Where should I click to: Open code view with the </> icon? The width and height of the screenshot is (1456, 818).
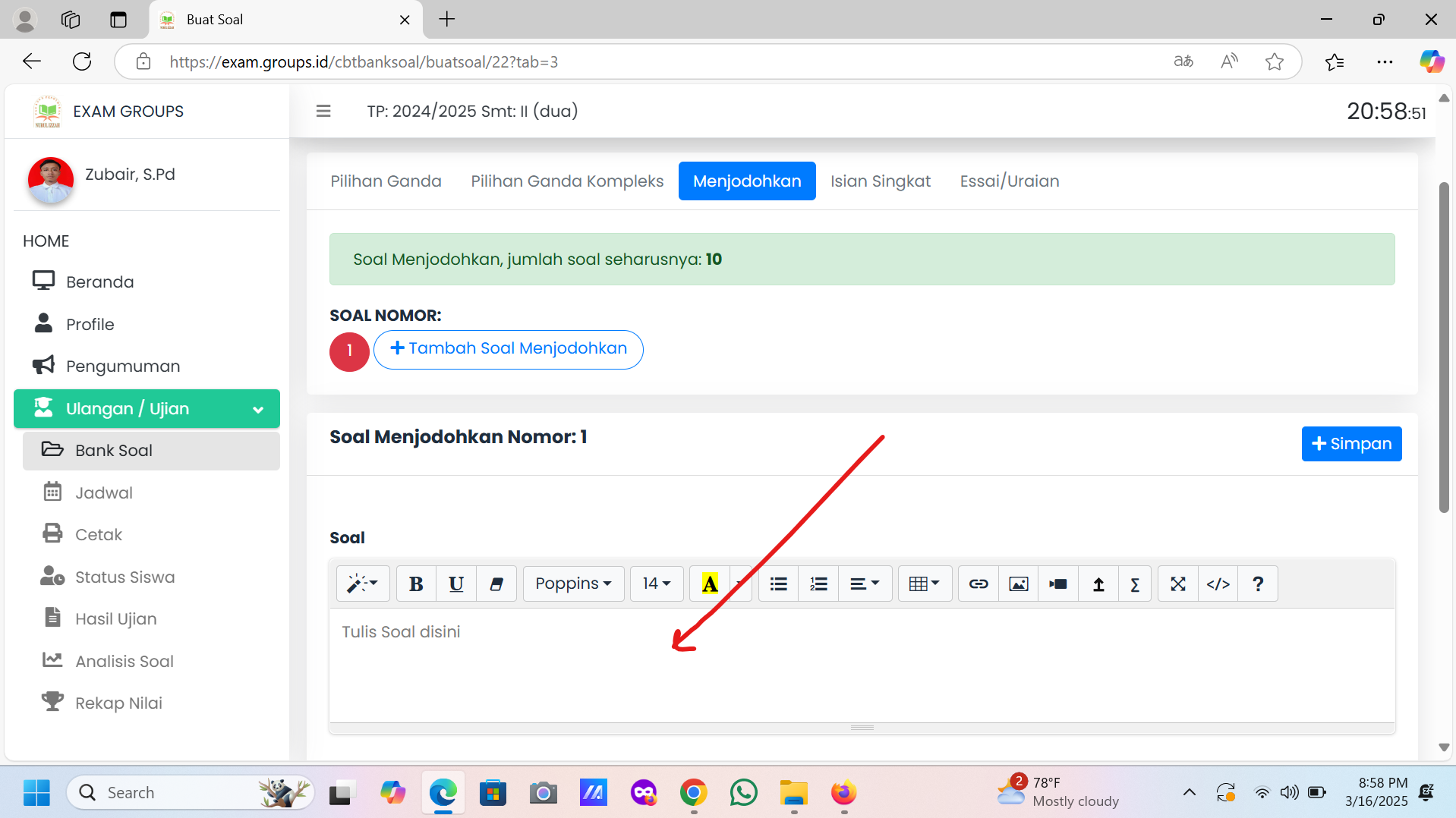[x=1218, y=584]
